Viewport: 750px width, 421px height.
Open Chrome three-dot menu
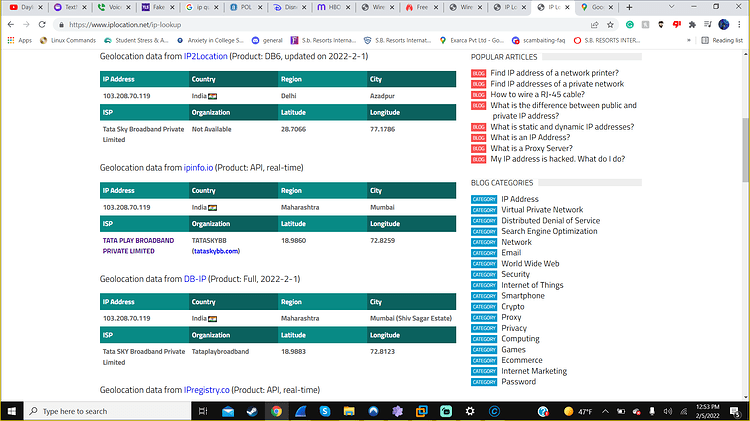739,24
